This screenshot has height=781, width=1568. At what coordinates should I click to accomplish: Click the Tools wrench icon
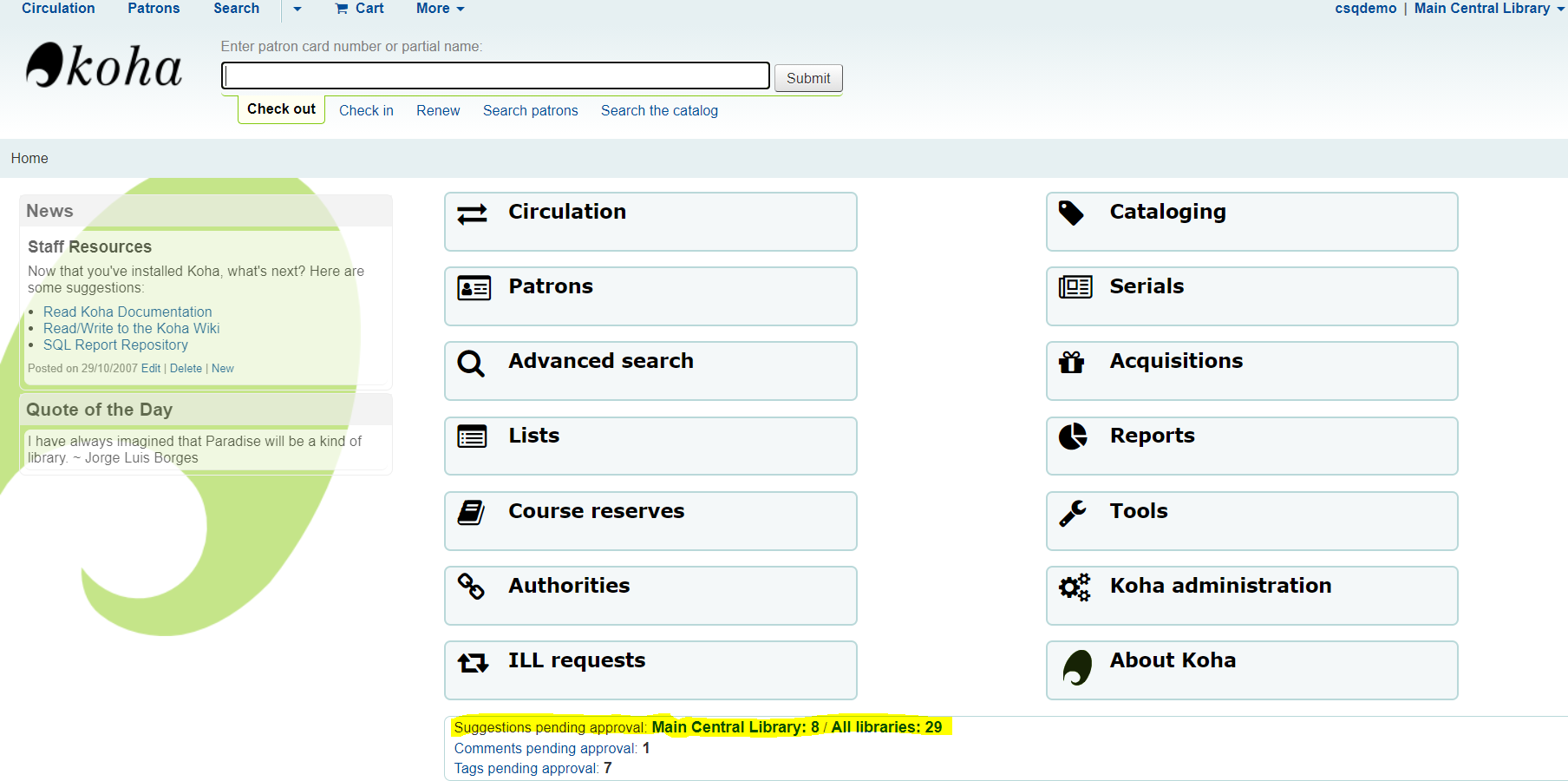1073,513
